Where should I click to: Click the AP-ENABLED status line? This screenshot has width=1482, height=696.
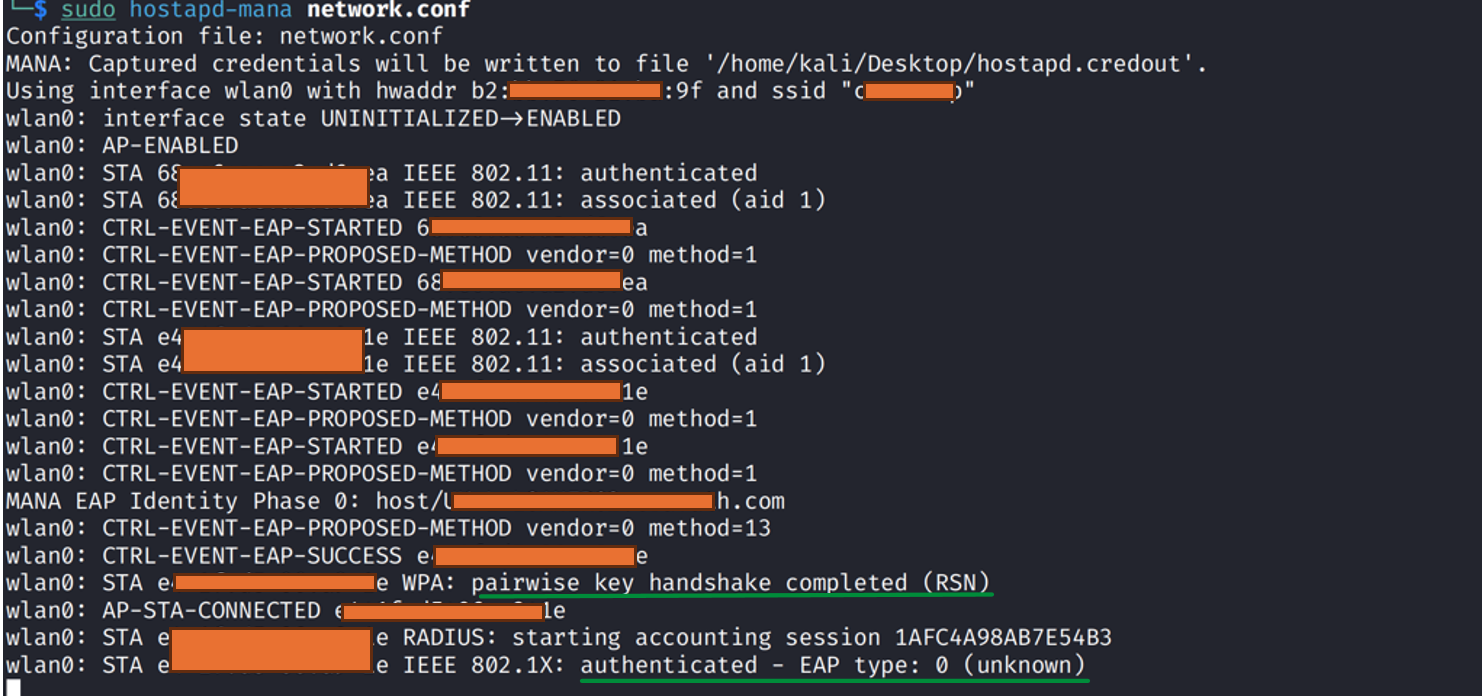click(170, 146)
